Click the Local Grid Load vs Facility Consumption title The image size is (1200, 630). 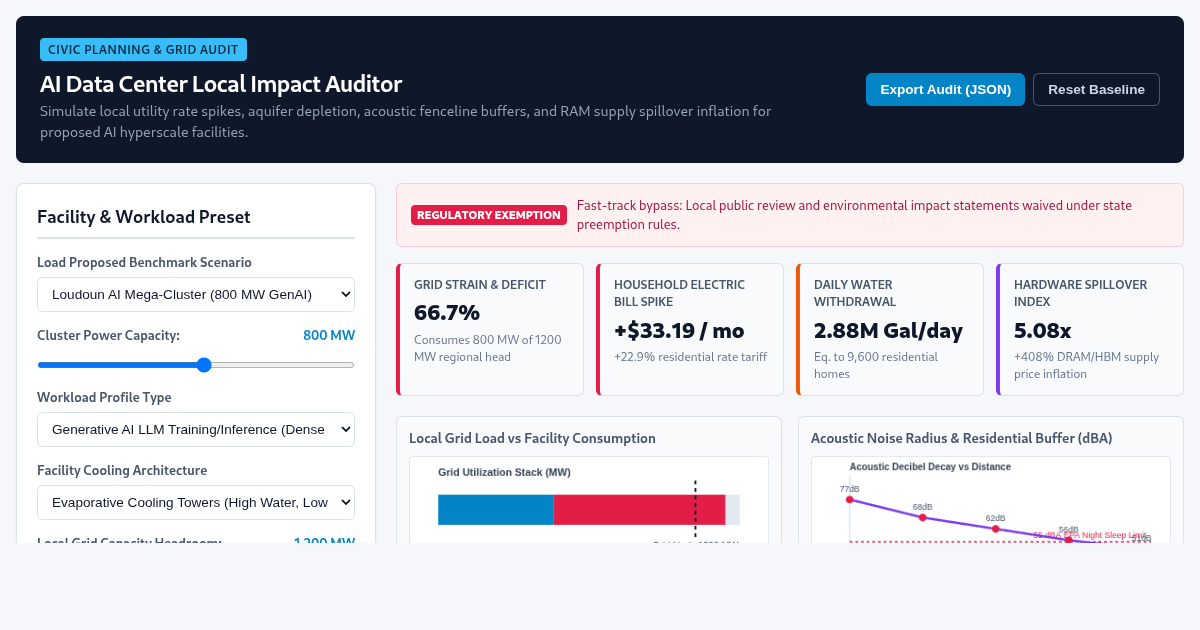click(532, 438)
